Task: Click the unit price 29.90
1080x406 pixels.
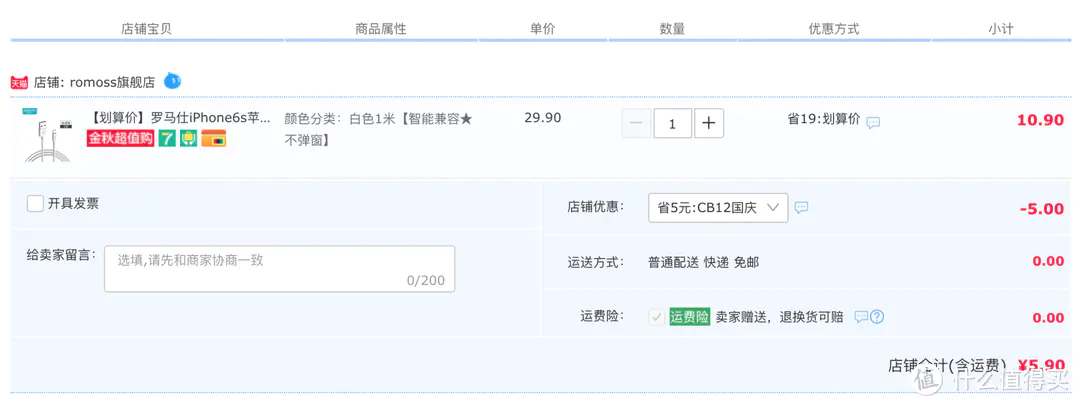Action: (543, 118)
